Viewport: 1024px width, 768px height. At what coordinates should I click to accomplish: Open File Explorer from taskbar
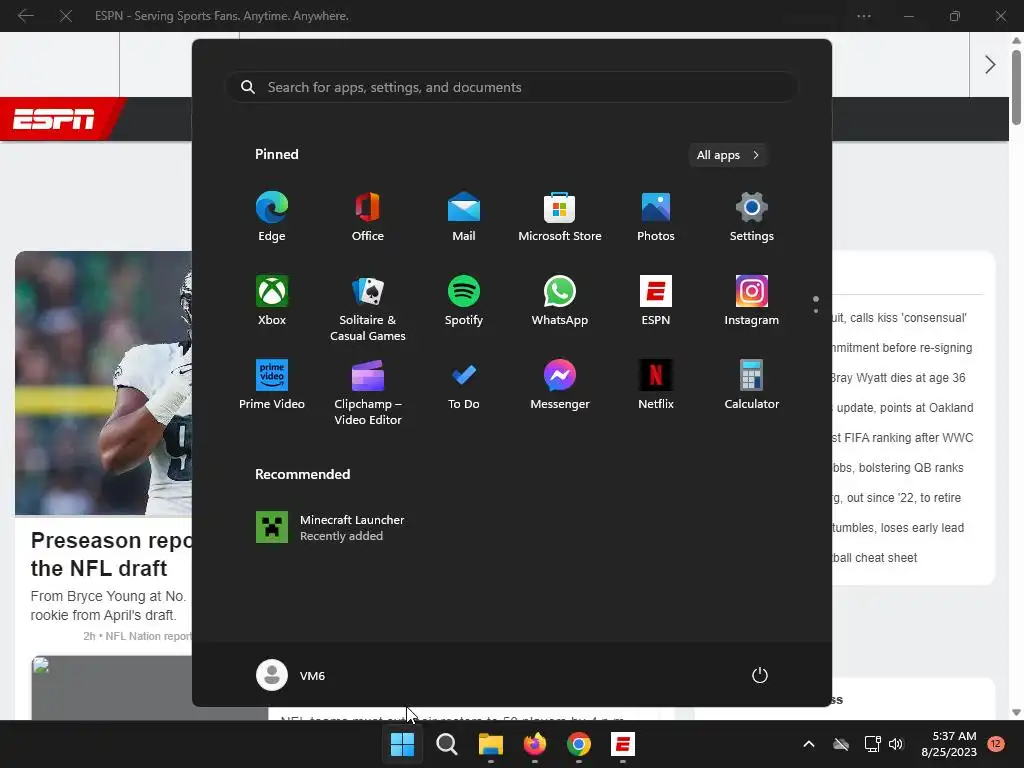coord(490,744)
